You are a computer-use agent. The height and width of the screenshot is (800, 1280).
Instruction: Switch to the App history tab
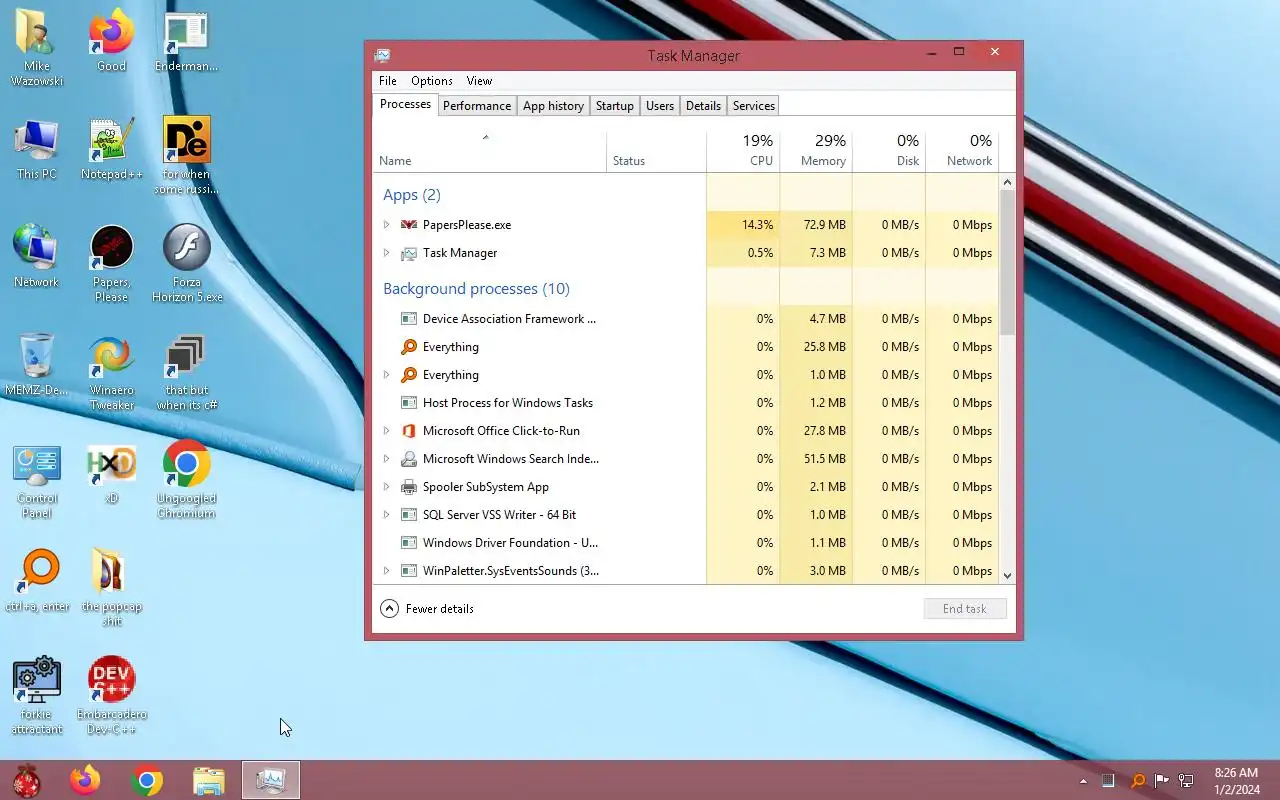(553, 106)
